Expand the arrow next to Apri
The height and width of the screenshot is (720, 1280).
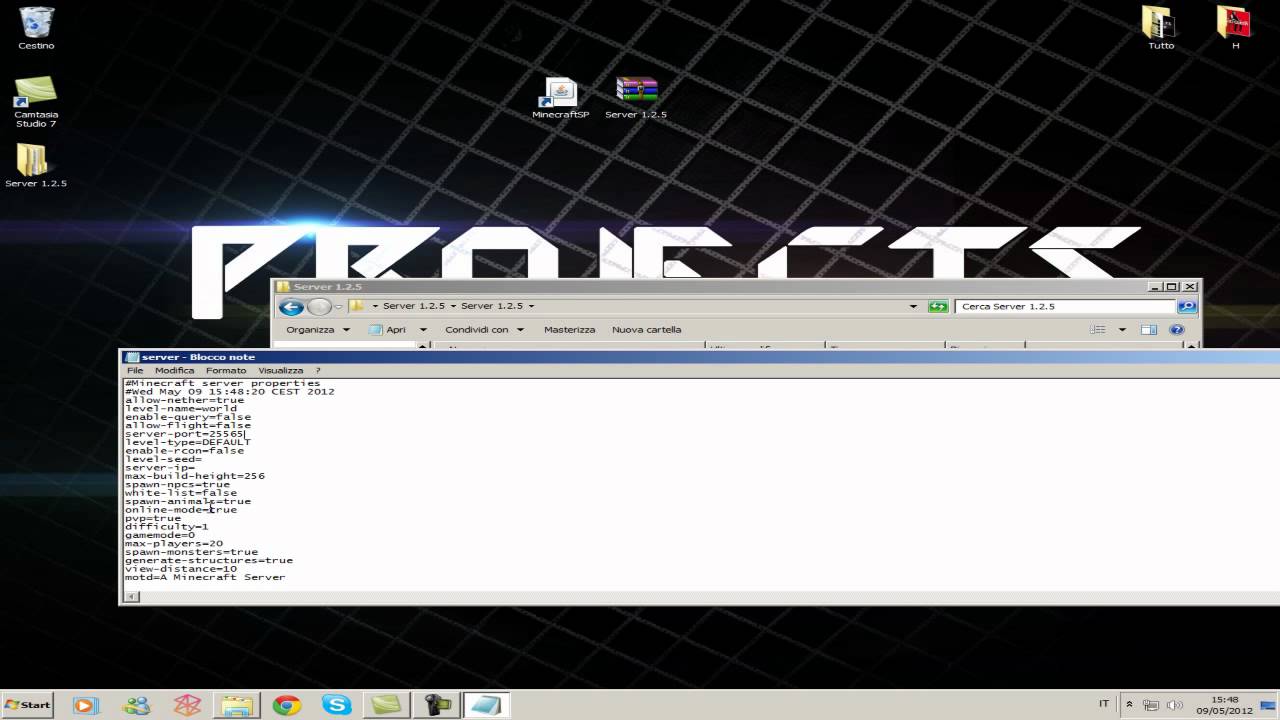pyautogui.click(x=423, y=329)
